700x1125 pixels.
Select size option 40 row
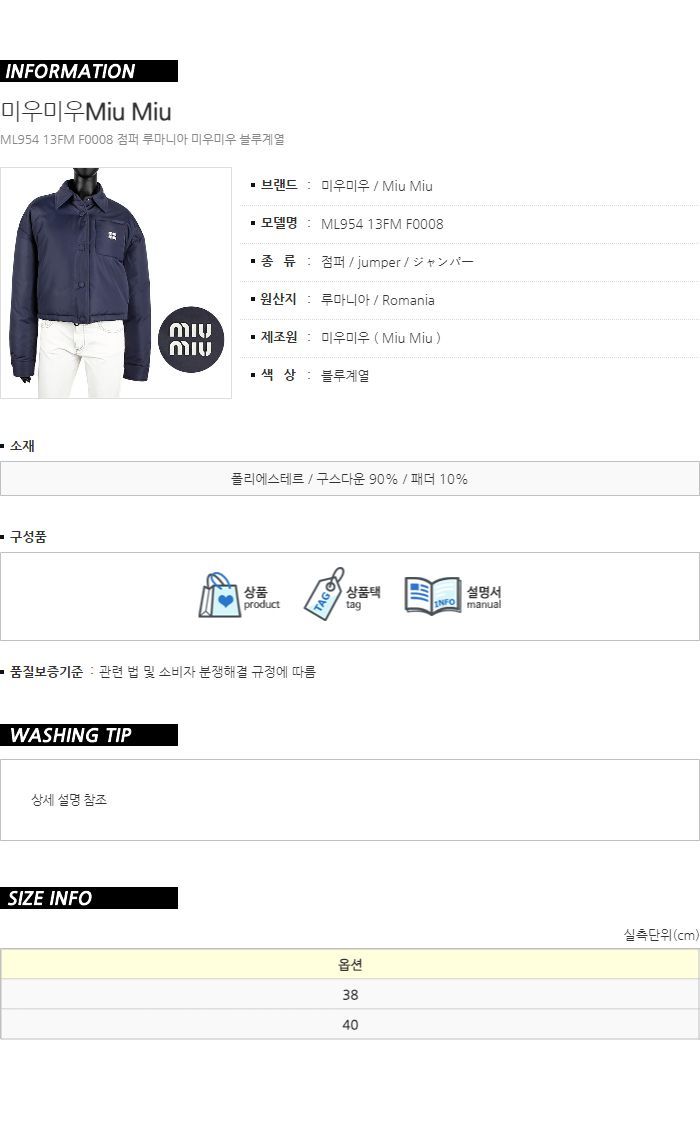(350, 1025)
